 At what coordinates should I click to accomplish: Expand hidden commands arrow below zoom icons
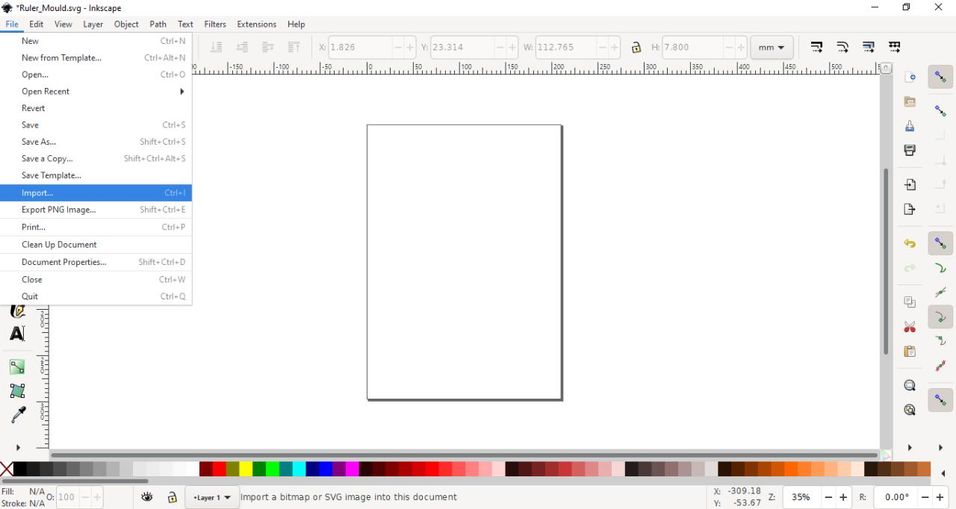[x=910, y=447]
